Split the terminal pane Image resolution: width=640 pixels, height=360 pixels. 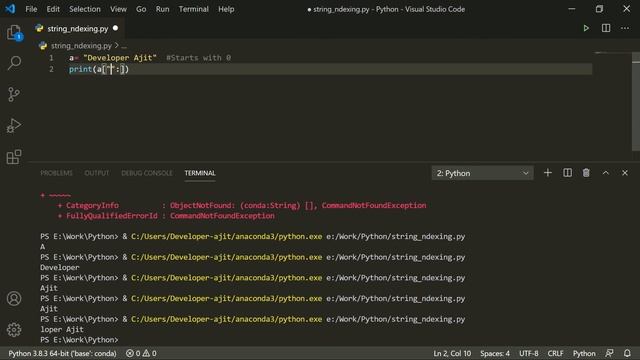click(567, 173)
